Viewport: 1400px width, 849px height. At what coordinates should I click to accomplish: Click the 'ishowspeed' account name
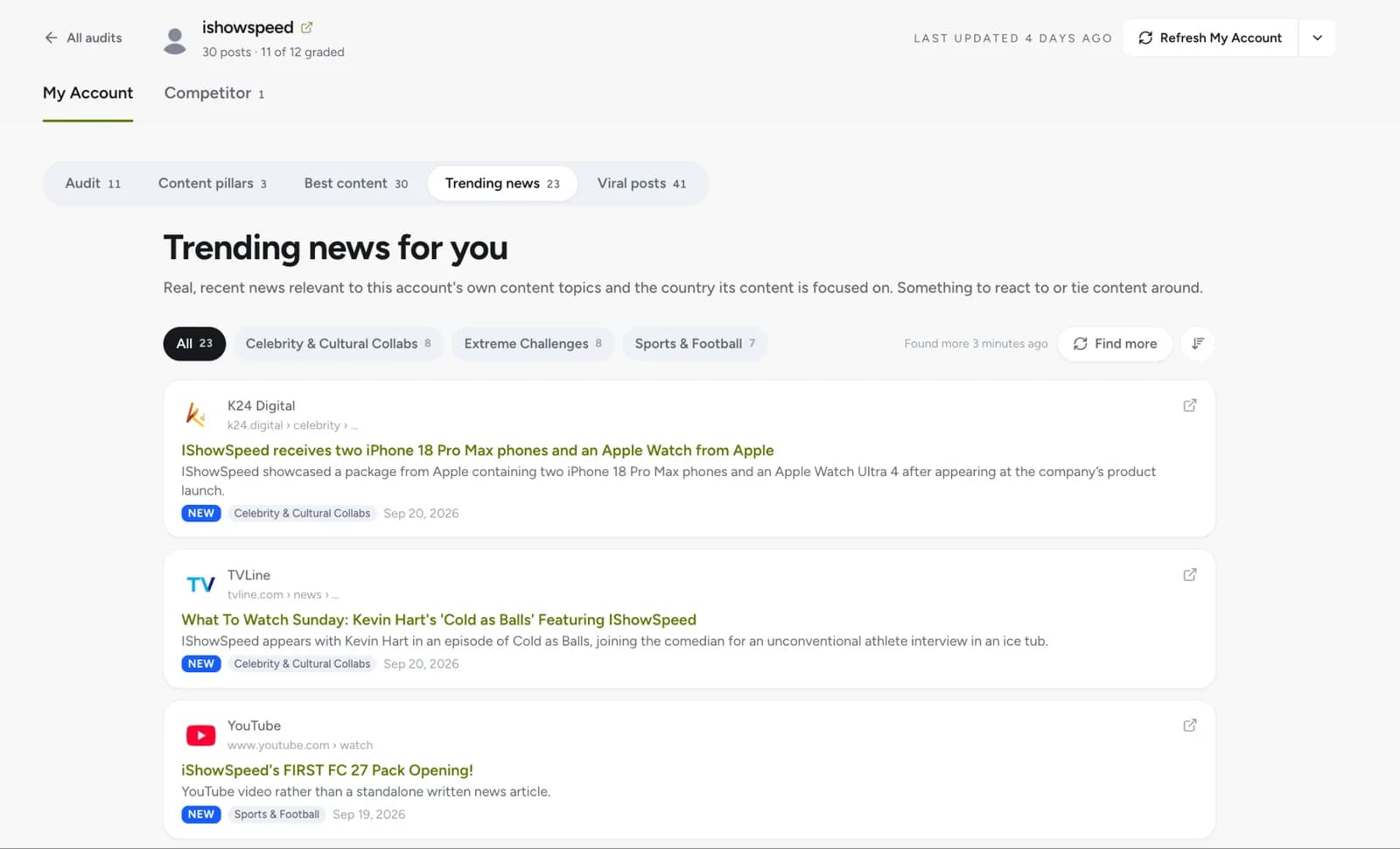tap(248, 27)
